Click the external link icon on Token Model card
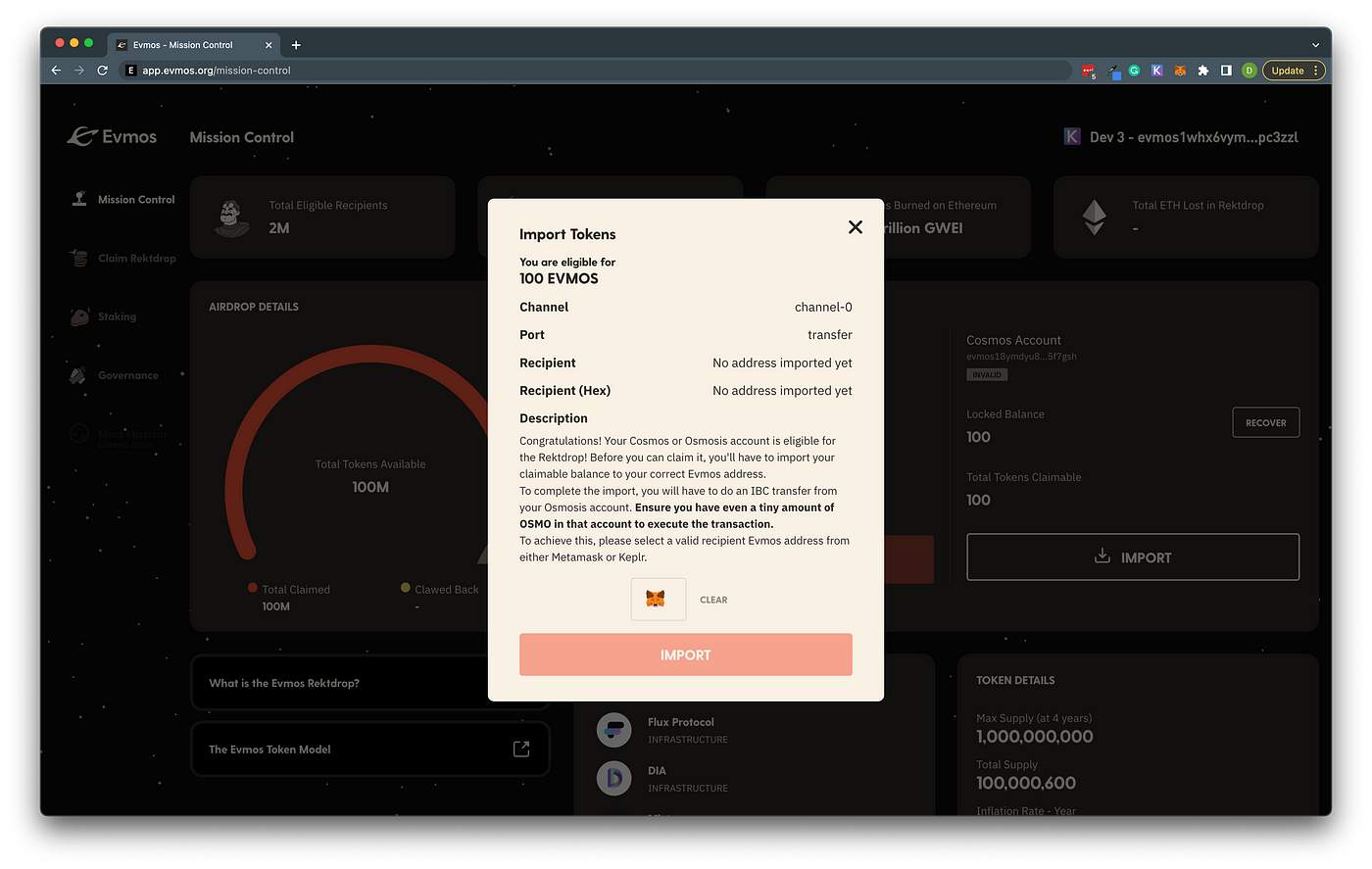The image size is (1372, 869). (x=521, y=748)
